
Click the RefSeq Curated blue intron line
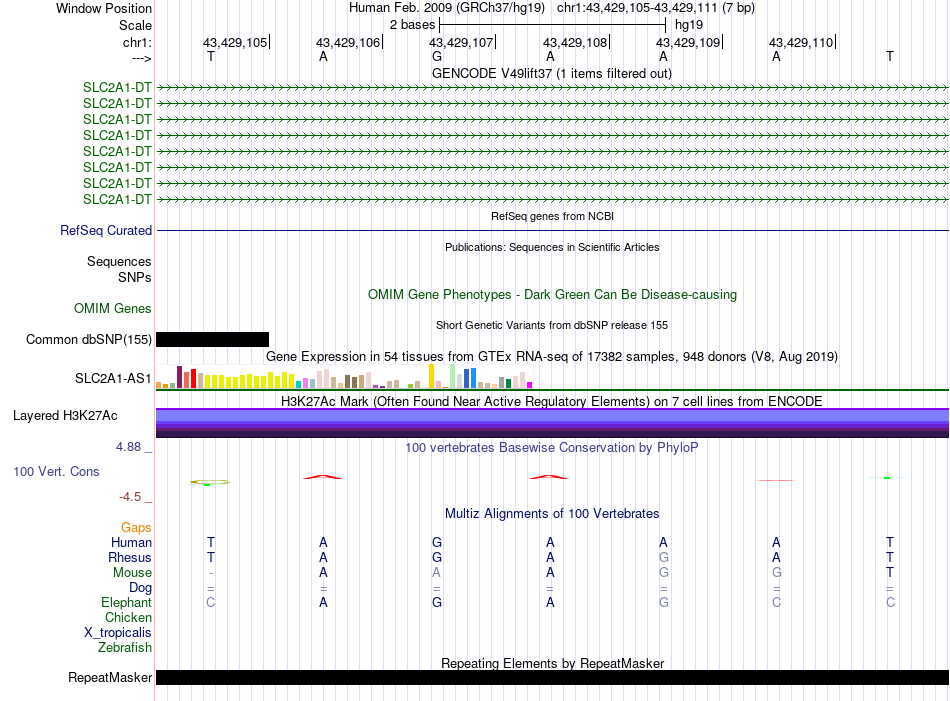tap(552, 230)
